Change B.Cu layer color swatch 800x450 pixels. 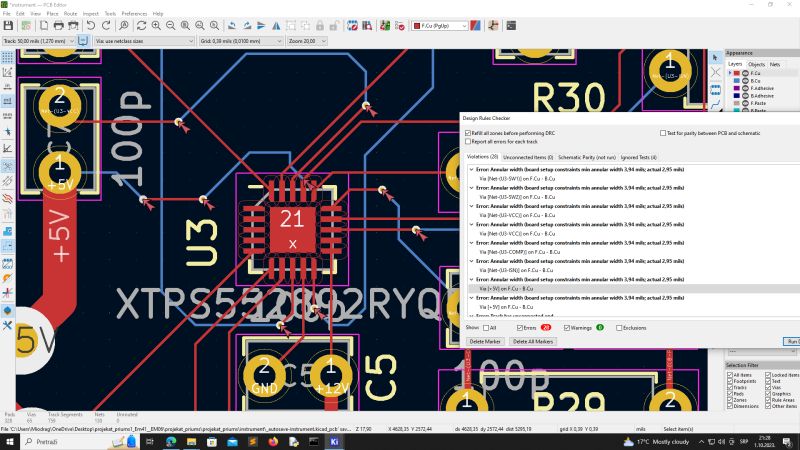coord(737,81)
